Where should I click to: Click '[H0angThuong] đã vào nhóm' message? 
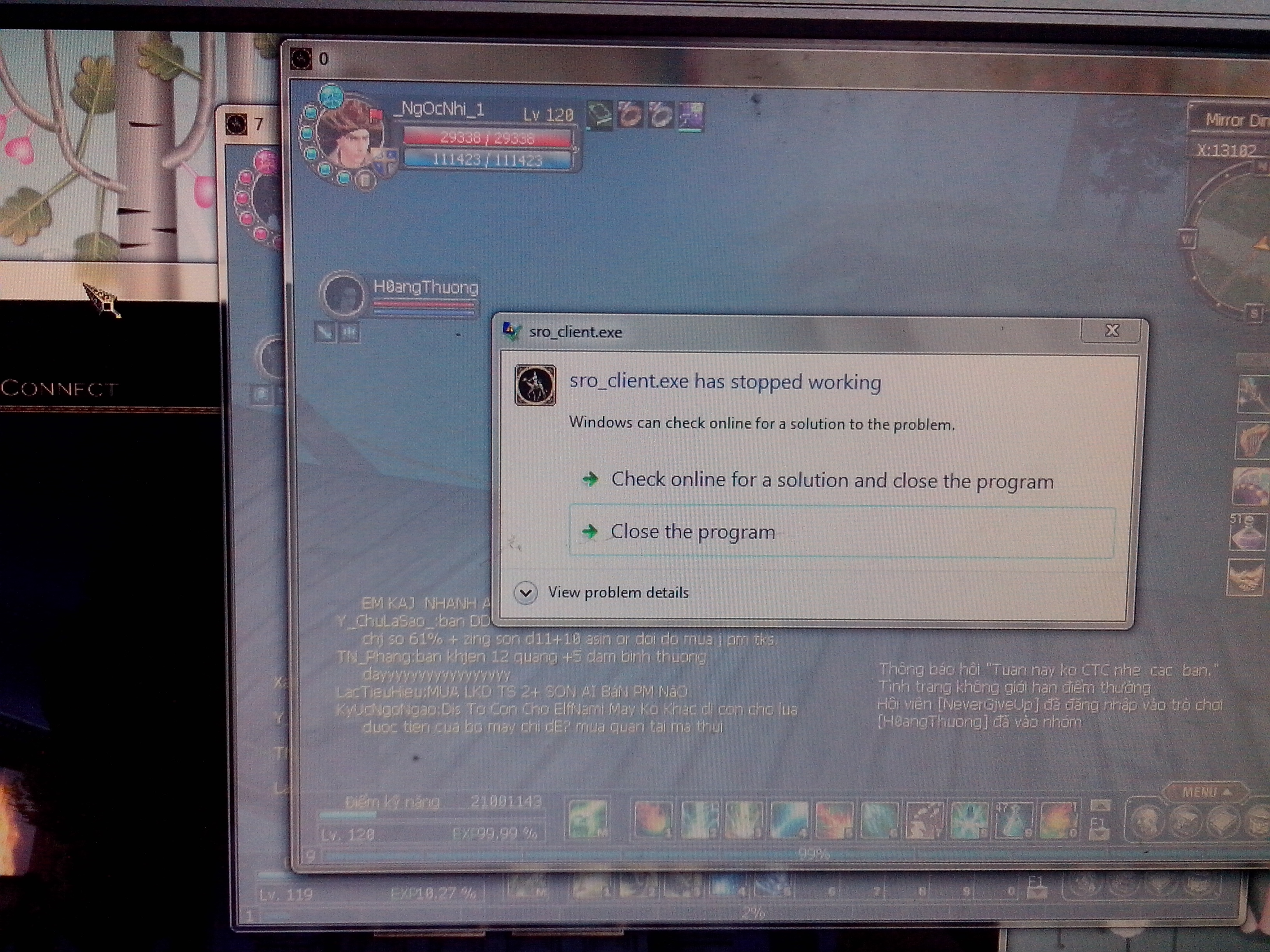(979, 722)
